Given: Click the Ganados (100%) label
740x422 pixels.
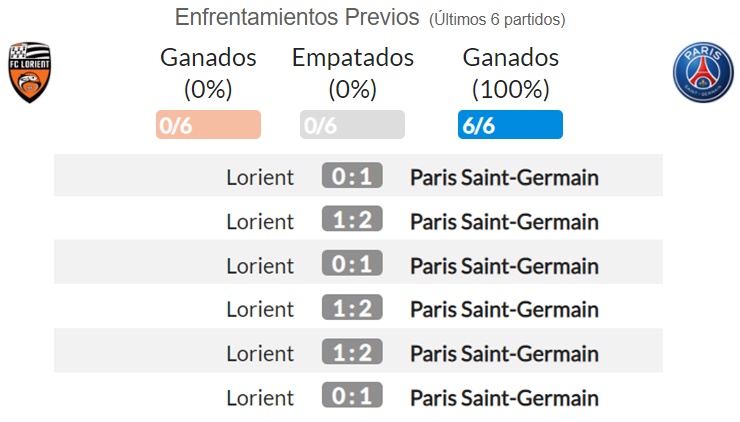Looking at the screenshot, I should point(511,73).
